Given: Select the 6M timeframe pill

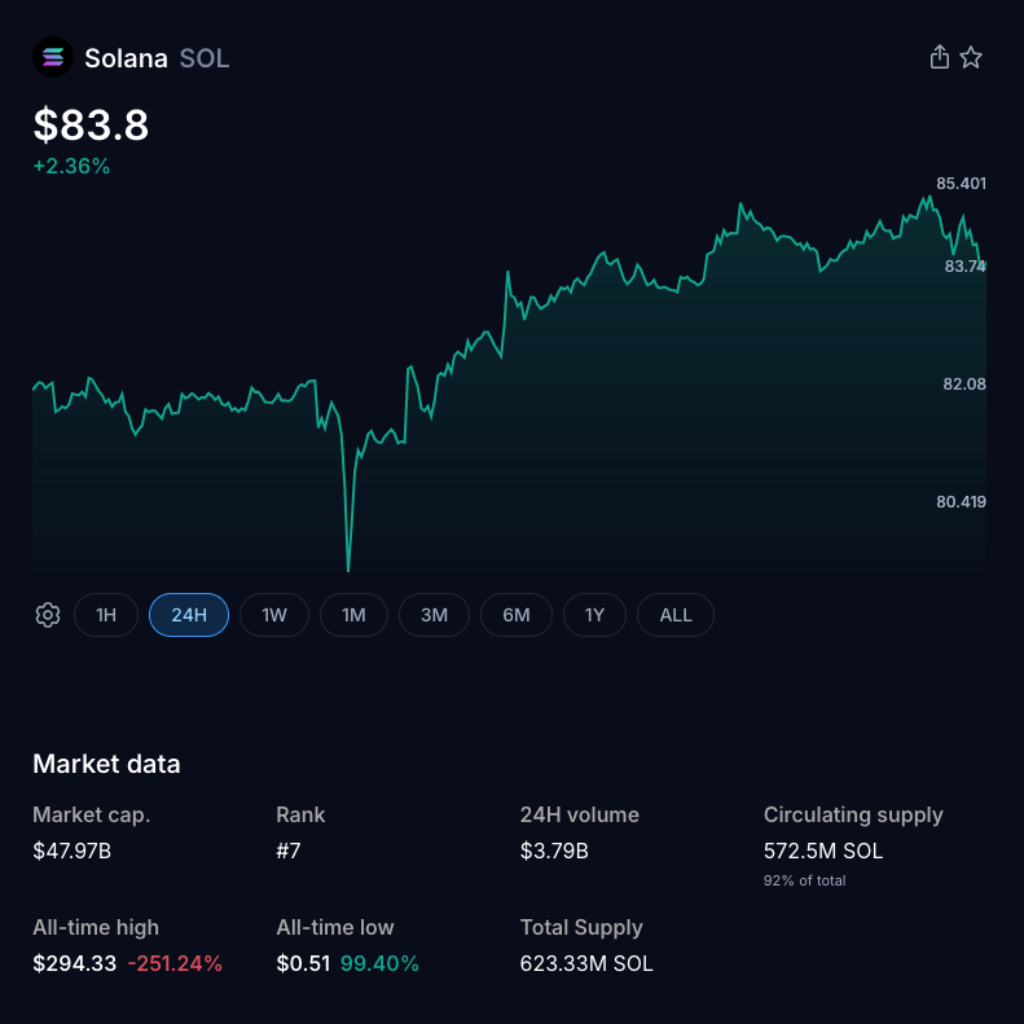Looking at the screenshot, I should [x=516, y=615].
